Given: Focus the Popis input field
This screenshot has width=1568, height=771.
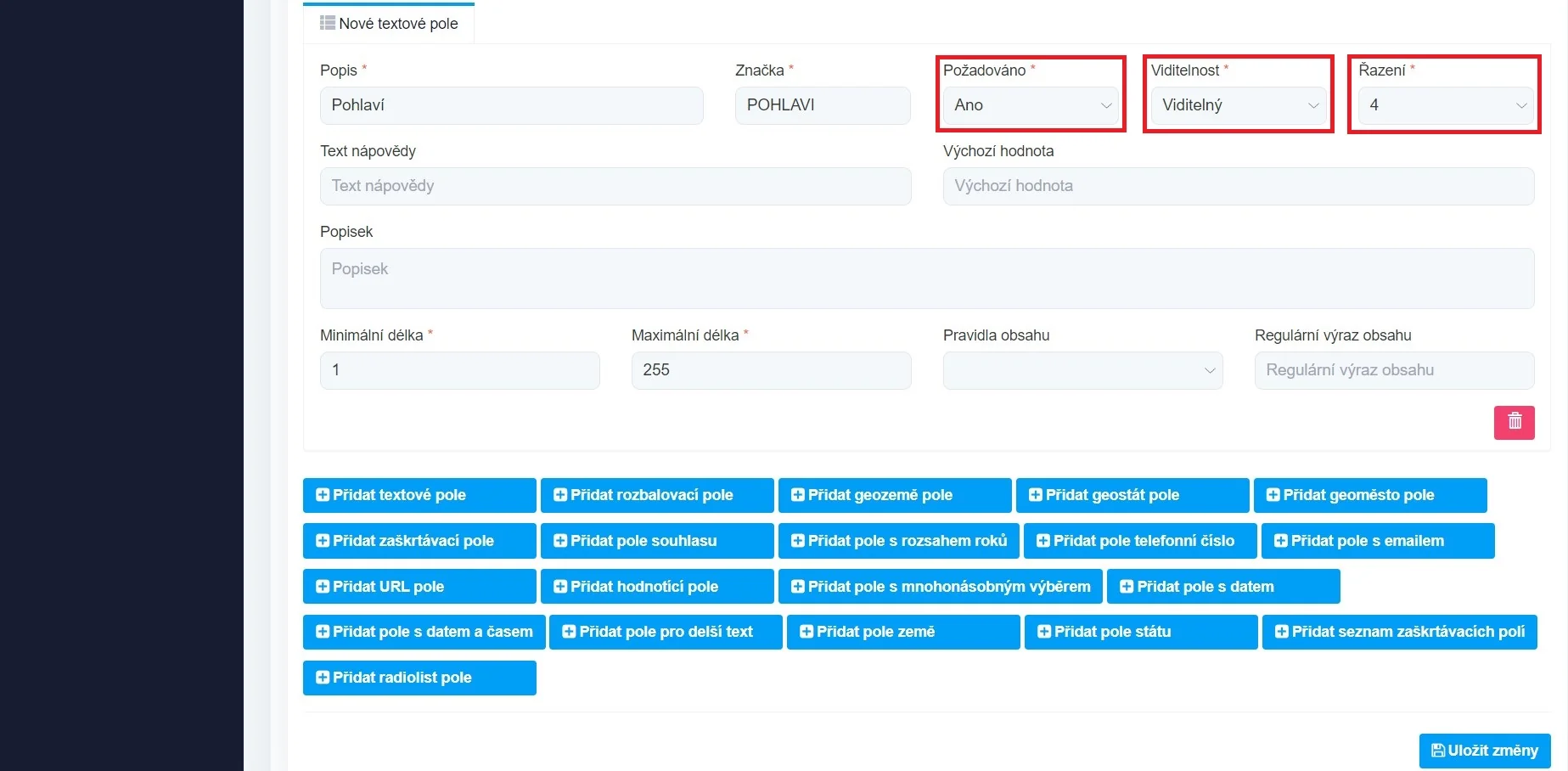Looking at the screenshot, I should pyautogui.click(x=511, y=105).
